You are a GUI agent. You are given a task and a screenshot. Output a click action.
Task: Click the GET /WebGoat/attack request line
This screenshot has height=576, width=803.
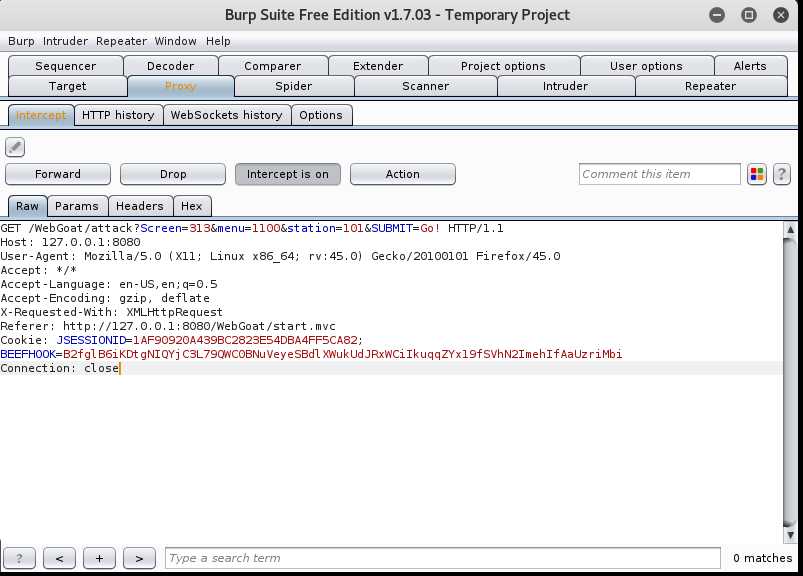tap(252, 228)
